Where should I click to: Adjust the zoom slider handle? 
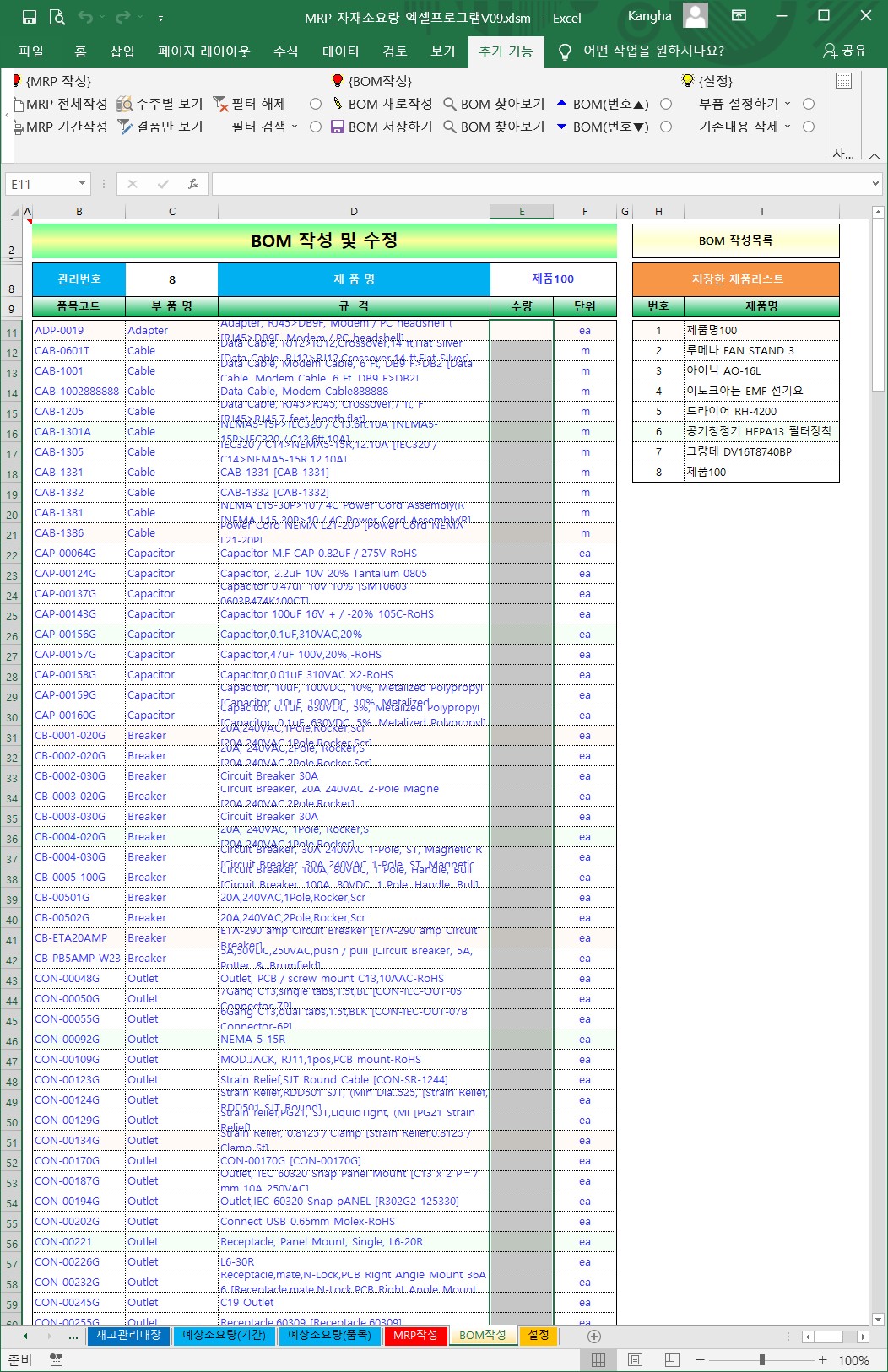click(x=761, y=1359)
